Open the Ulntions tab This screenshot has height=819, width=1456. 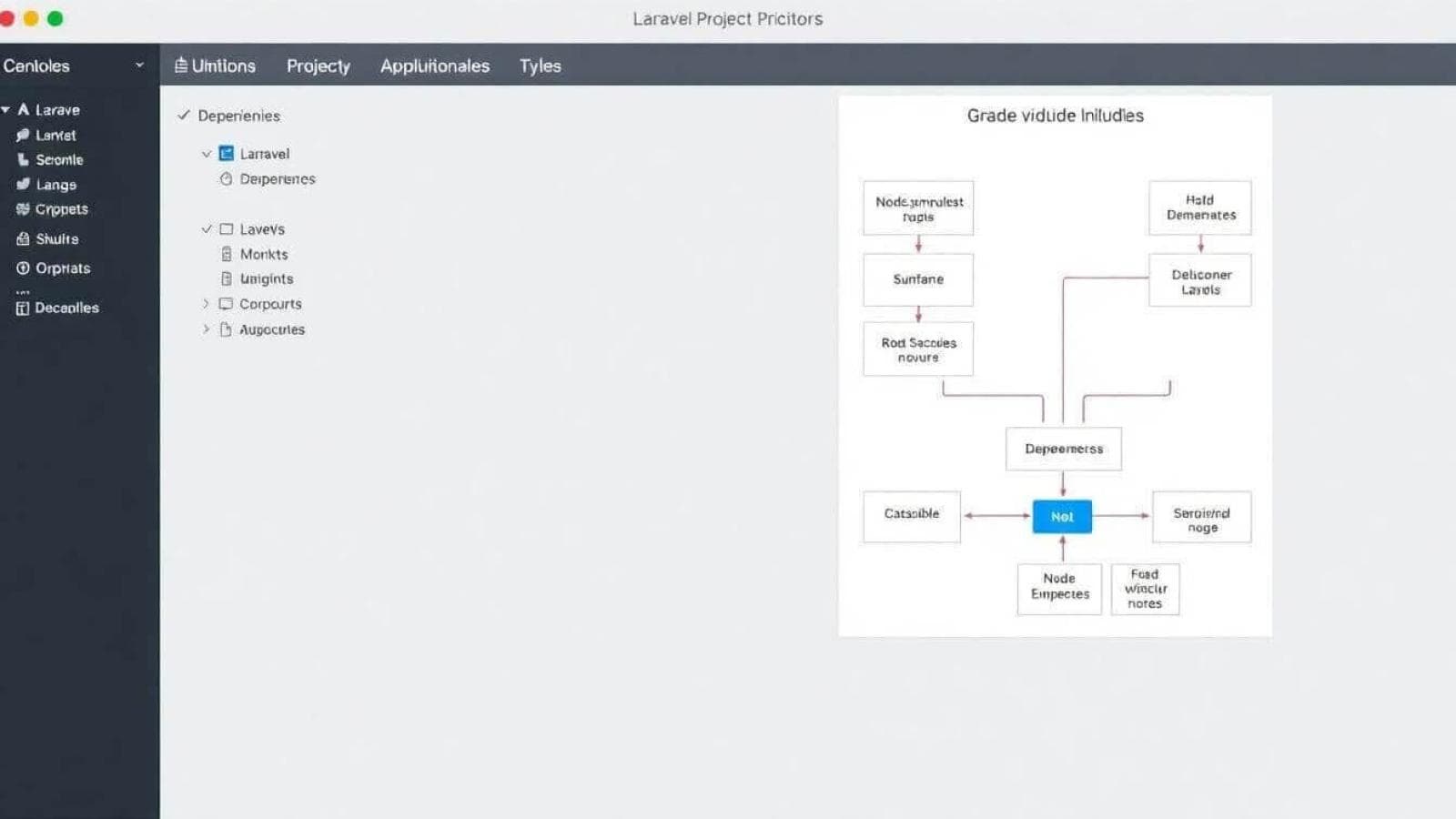coord(215,66)
